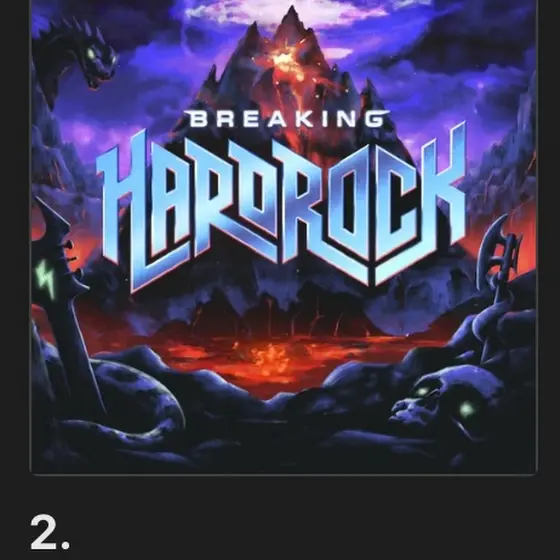Click the letter H in the HARDROCK logo
The height and width of the screenshot is (560, 560).
[x=123, y=211]
